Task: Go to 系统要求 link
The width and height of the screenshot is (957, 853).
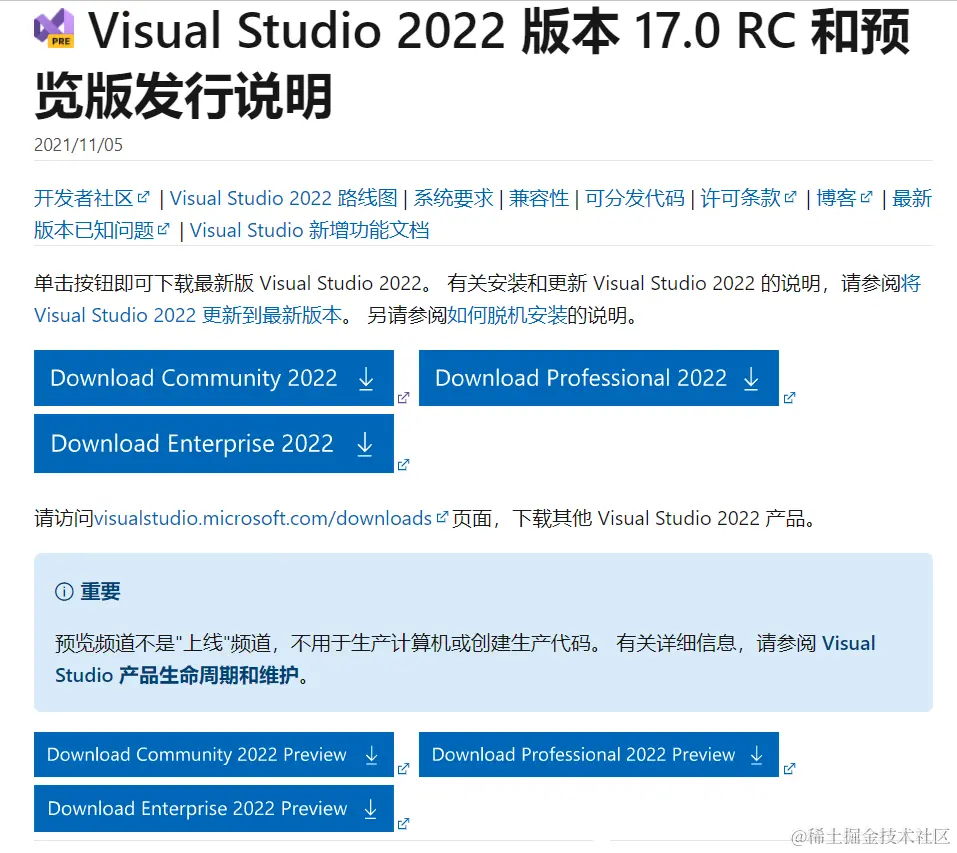Action: (x=453, y=198)
